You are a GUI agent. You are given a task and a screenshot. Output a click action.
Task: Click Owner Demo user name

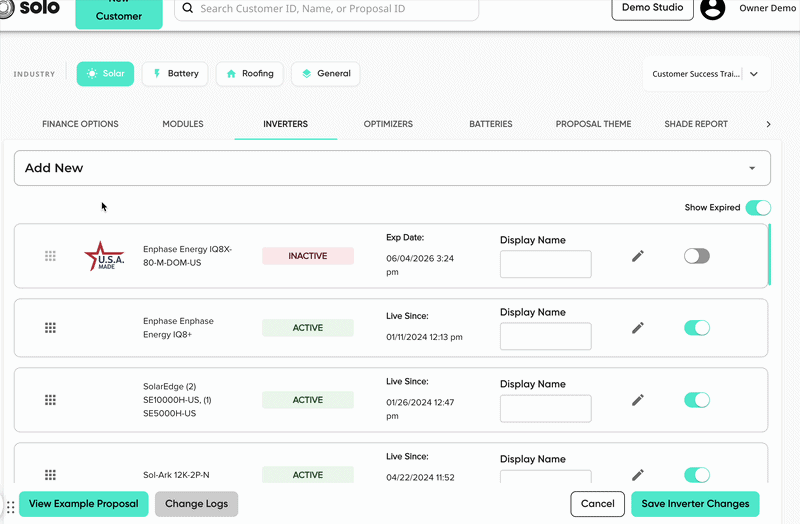pos(767,8)
